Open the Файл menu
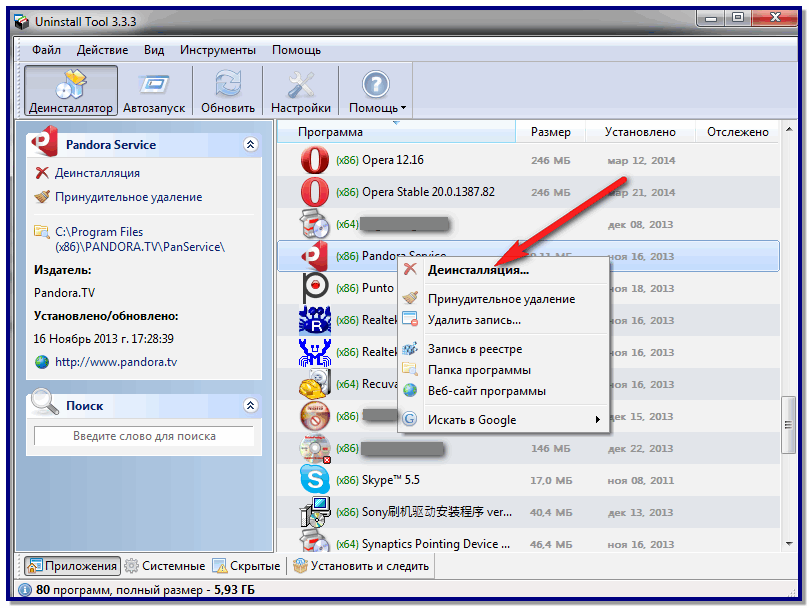Image resolution: width=809 pixels, height=608 pixels. point(46,50)
